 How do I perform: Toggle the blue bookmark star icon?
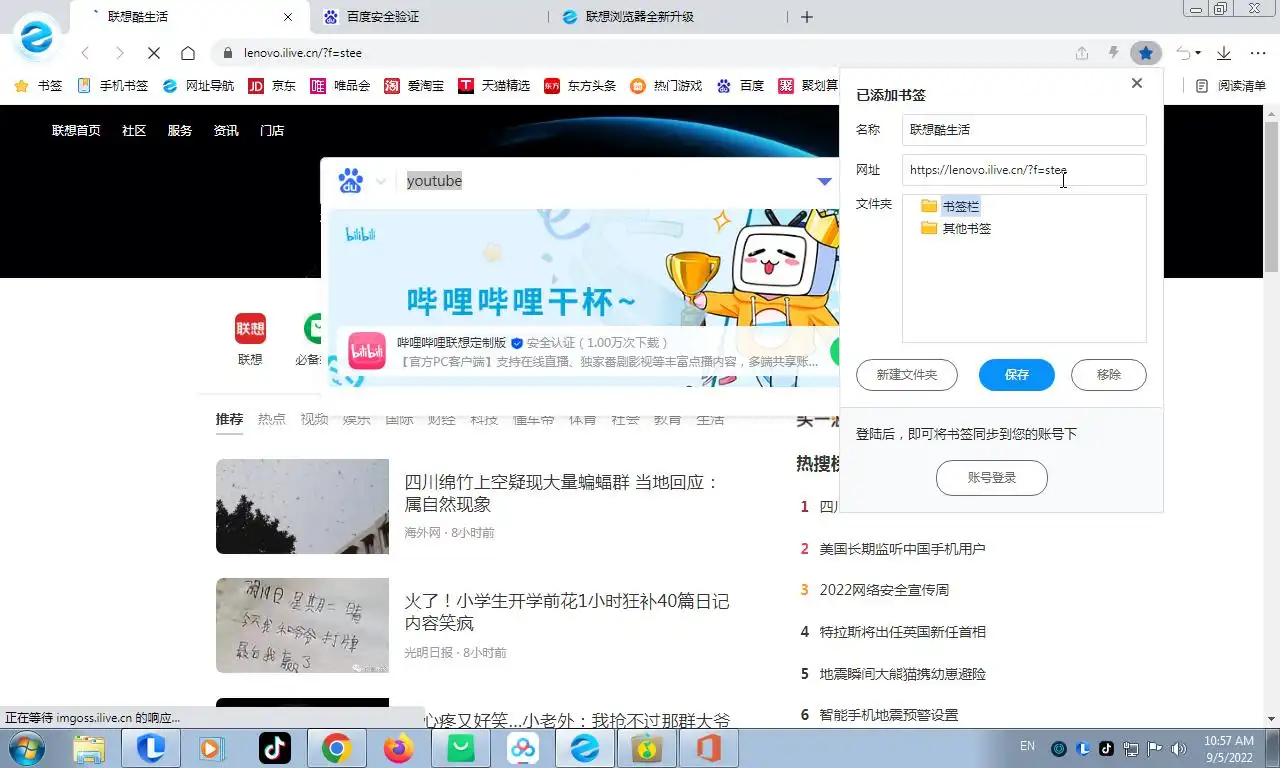[x=1146, y=53]
